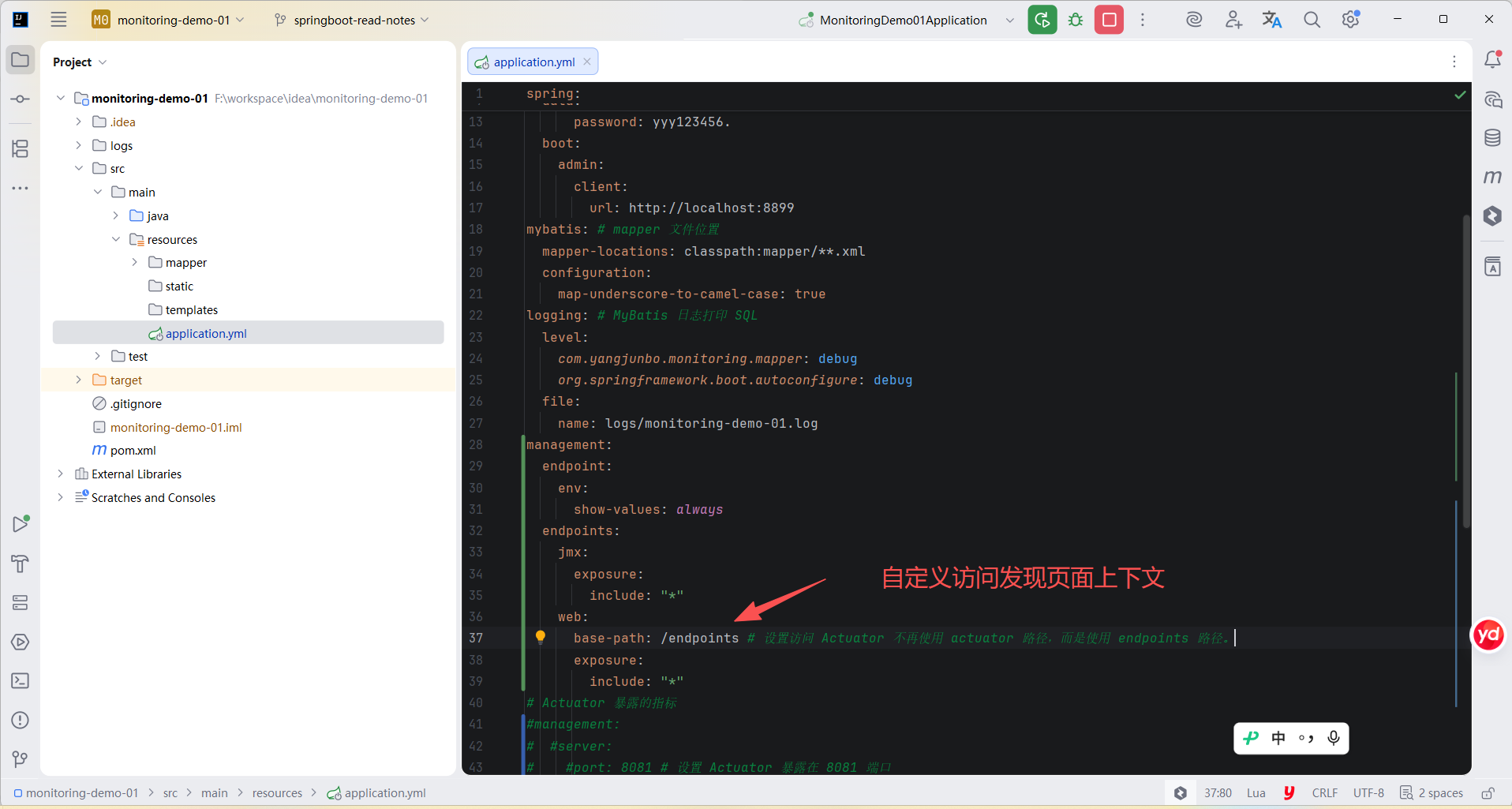The width and height of the screenshot is (1512, 809).
Task: Toggle punctuation mode in IME toolbar
Action: pyautogui.click(x=1306, y=739)
